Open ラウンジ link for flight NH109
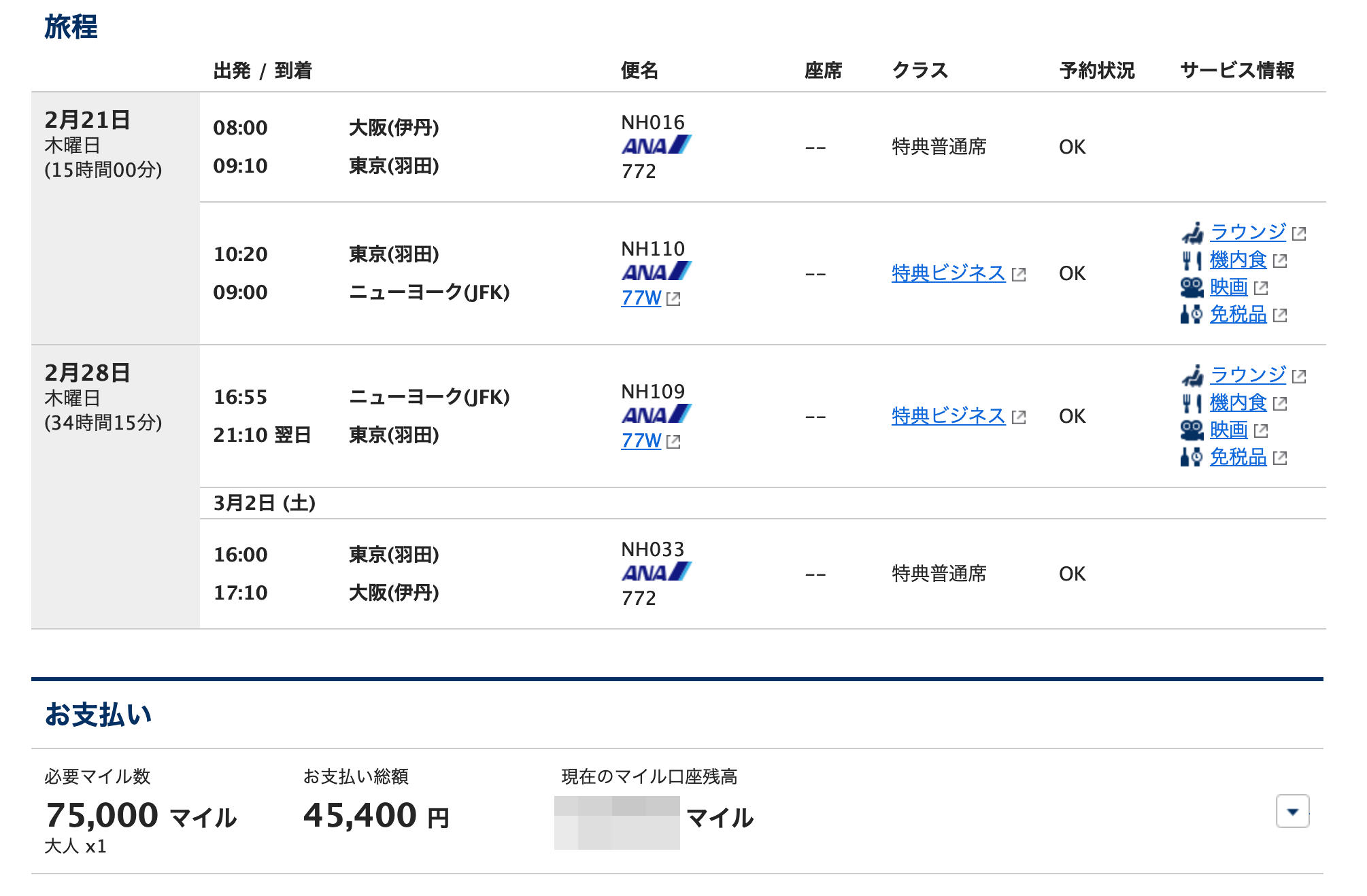The height and width of the screenshot is (896, 1367). (x=1248, y=375)
